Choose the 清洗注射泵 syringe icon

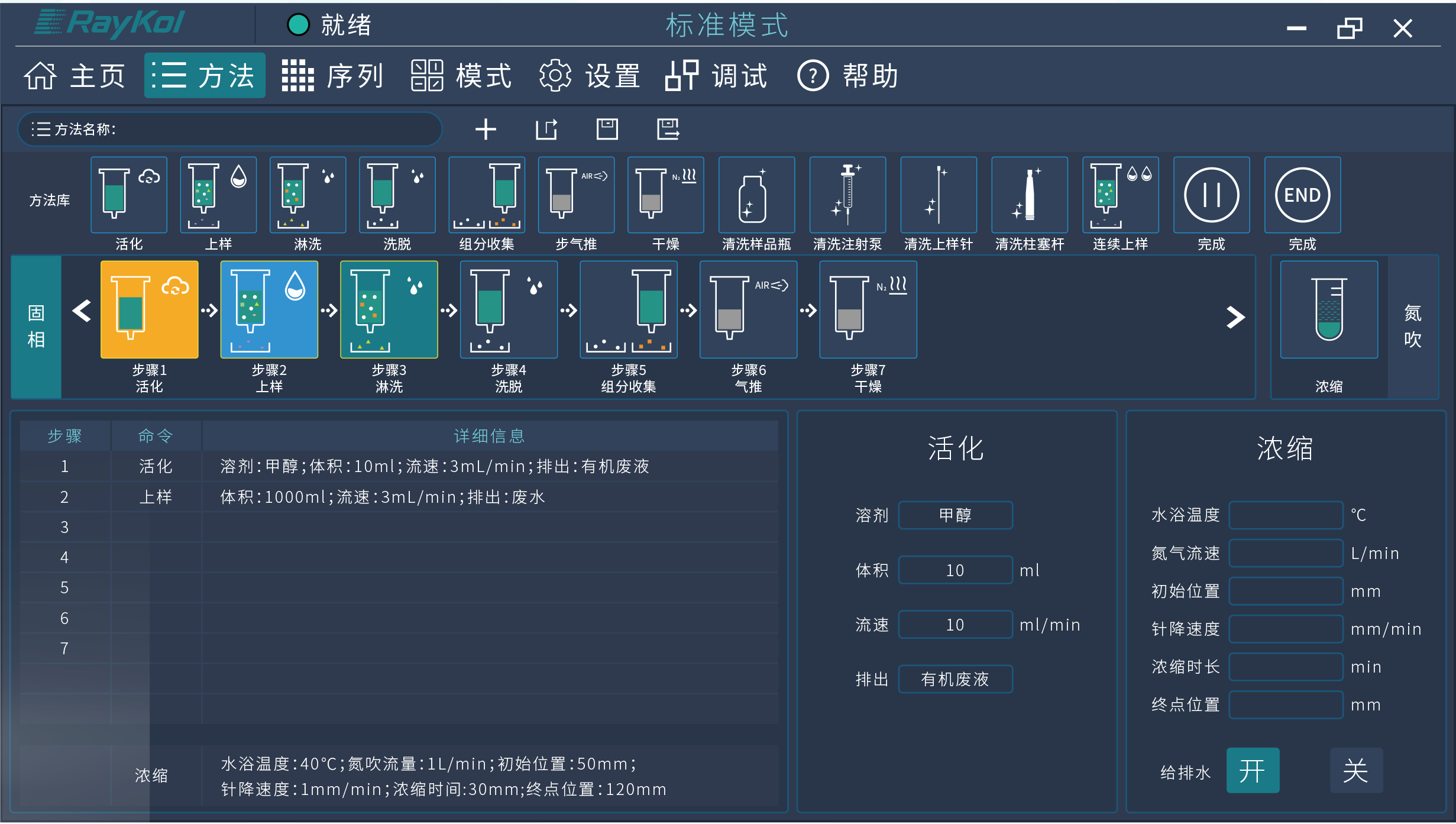click(x=847, y=195)
